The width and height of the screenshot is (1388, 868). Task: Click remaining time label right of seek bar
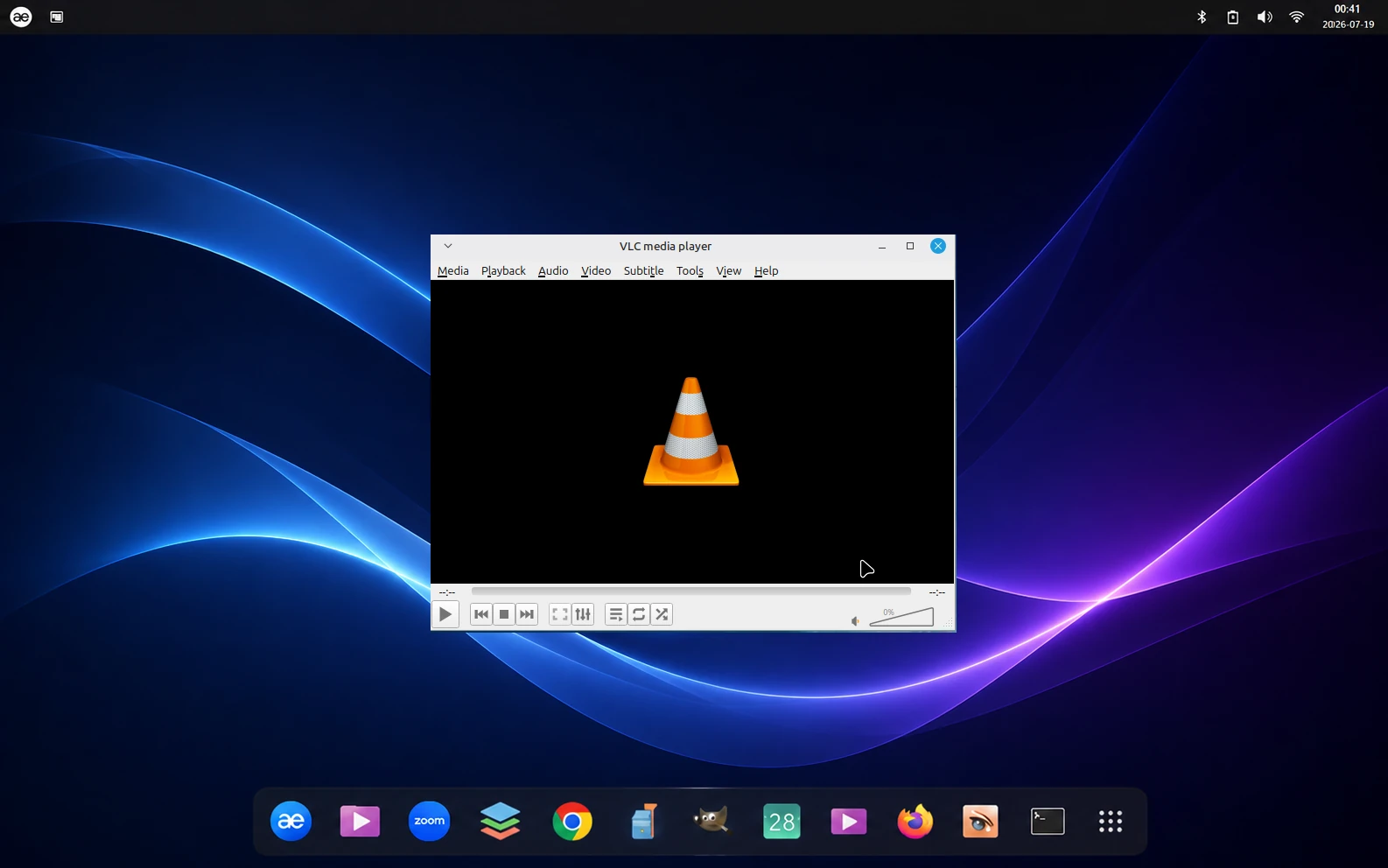click(936, 592)
